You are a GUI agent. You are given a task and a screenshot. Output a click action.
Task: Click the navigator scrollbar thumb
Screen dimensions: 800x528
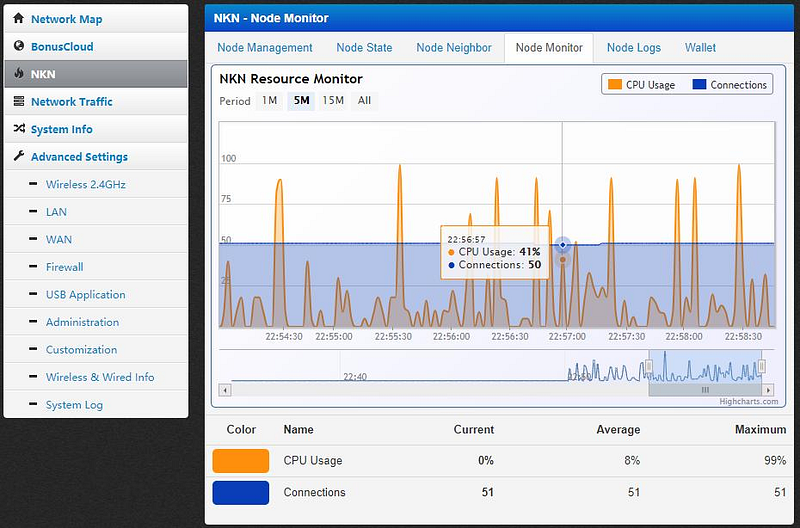pos(705,390)
